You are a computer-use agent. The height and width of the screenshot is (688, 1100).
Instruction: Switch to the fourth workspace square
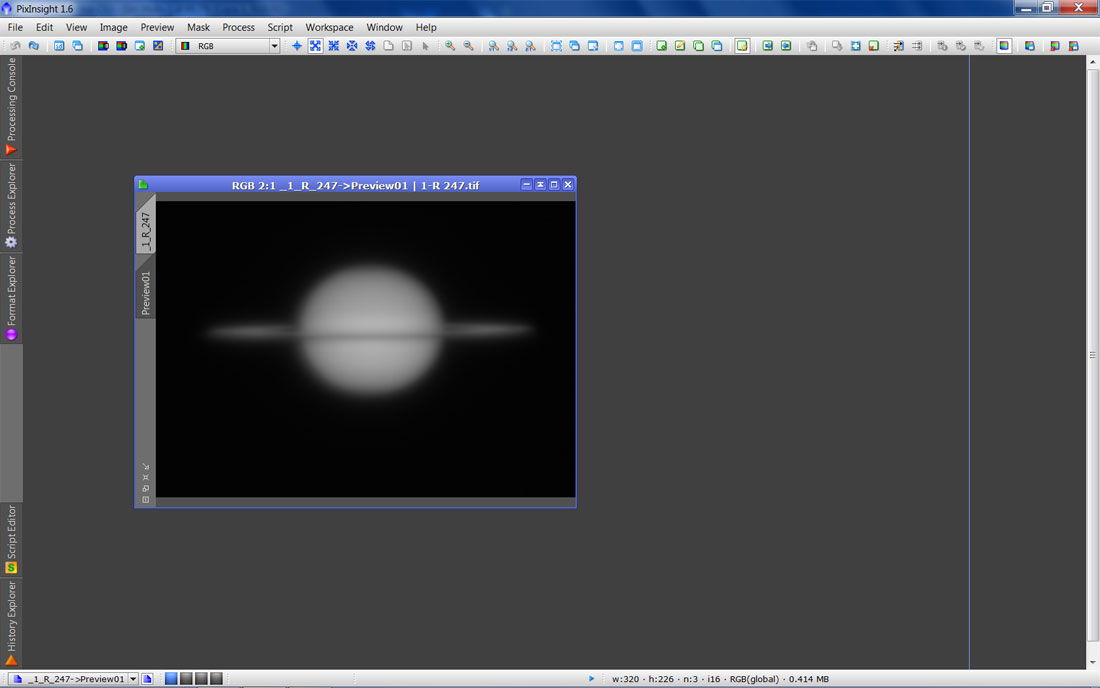coord(217,678)
